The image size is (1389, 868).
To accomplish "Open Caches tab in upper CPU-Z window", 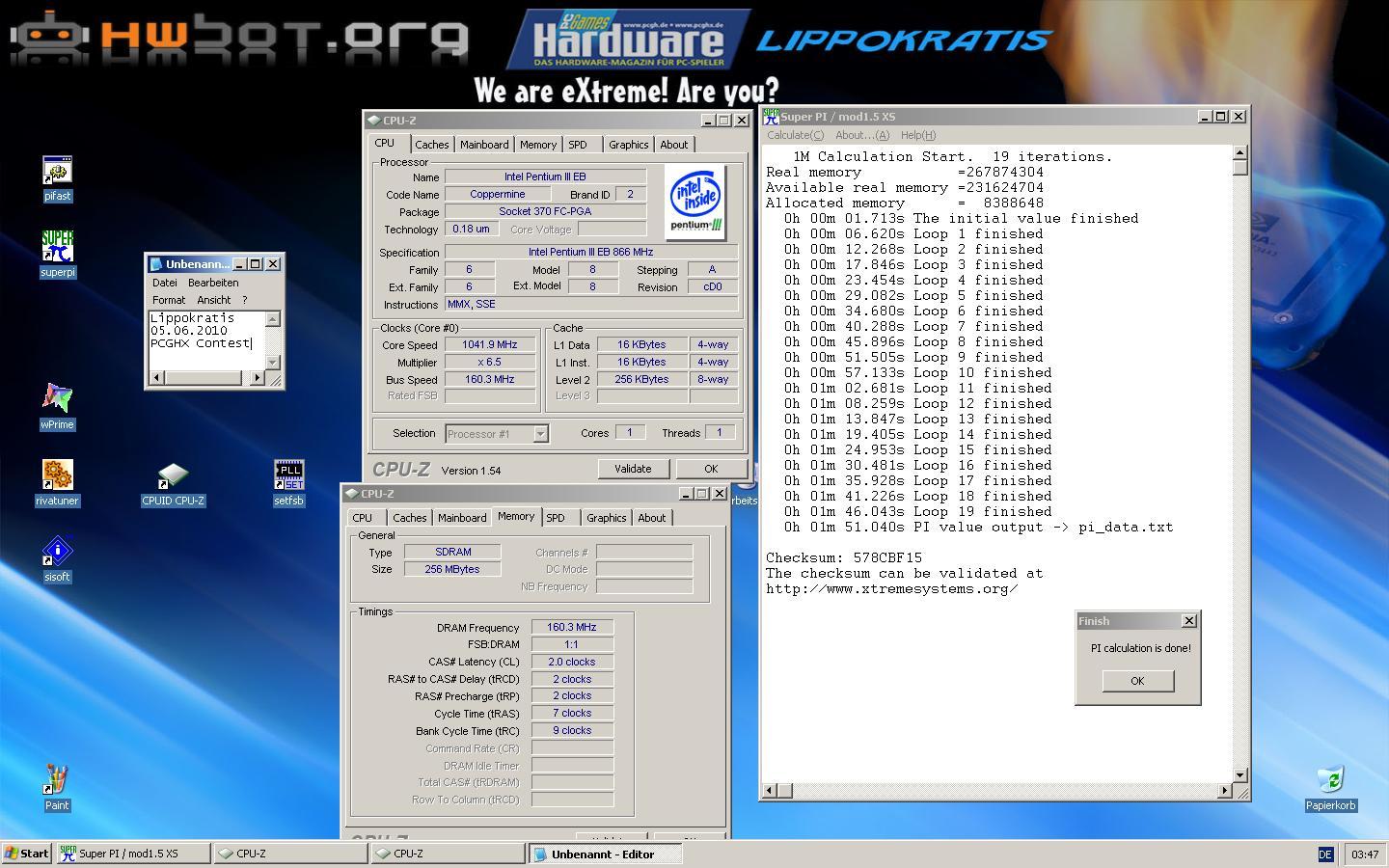I will pos(432,145).
